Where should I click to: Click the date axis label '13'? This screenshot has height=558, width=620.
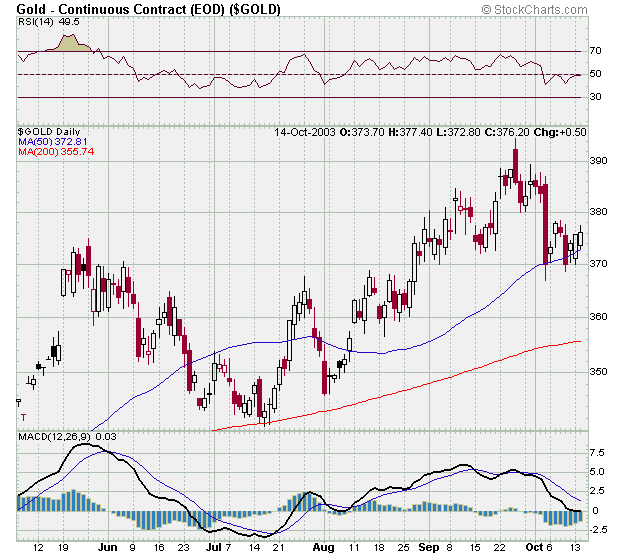[575, 547]
